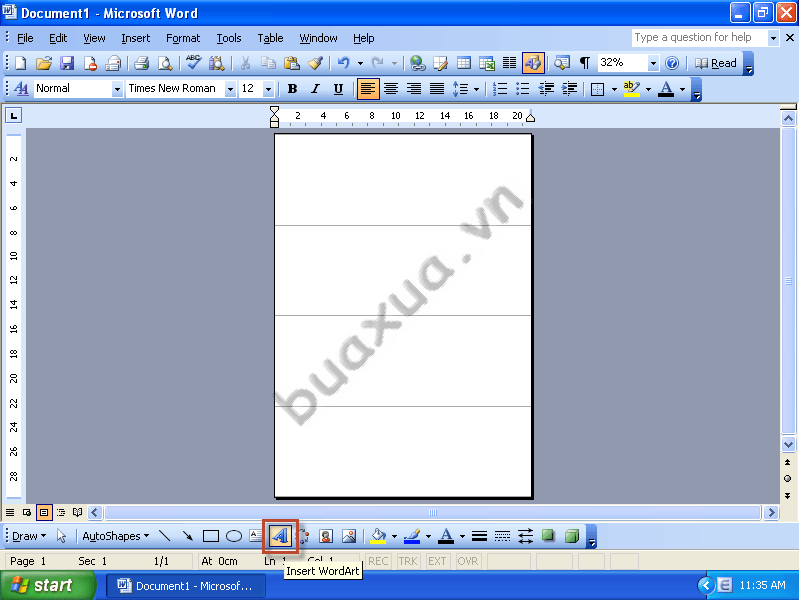The height and width of the screenshot is (600, 799).
Task: Toggle Italic formatting
Action: (315, 89)
